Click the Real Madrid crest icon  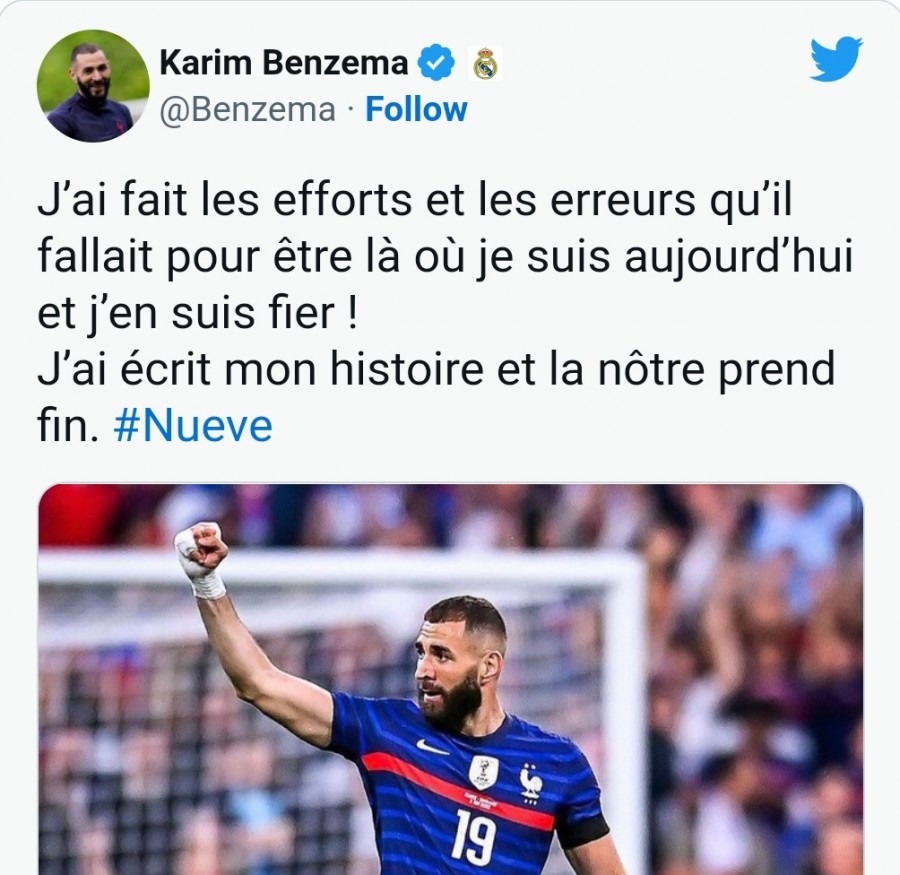(485, 63)
